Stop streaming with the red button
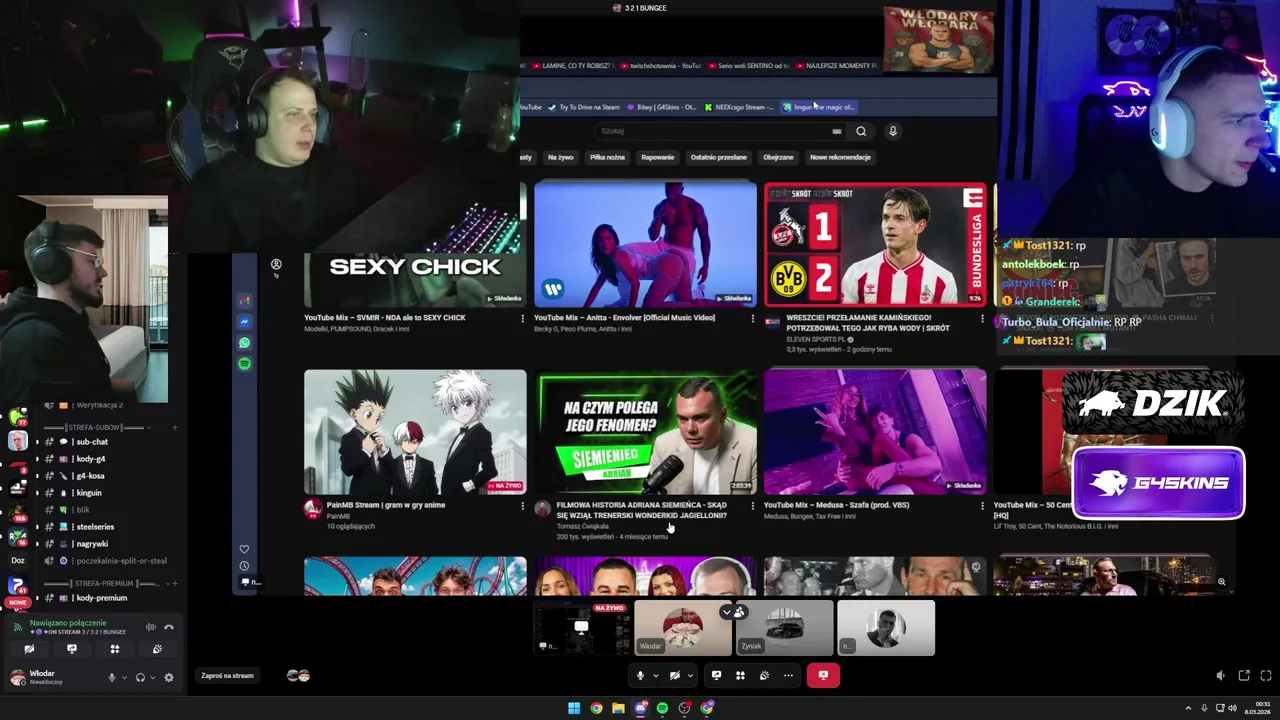The width and height of the screenshot is (1280, 720). [823, 675]
